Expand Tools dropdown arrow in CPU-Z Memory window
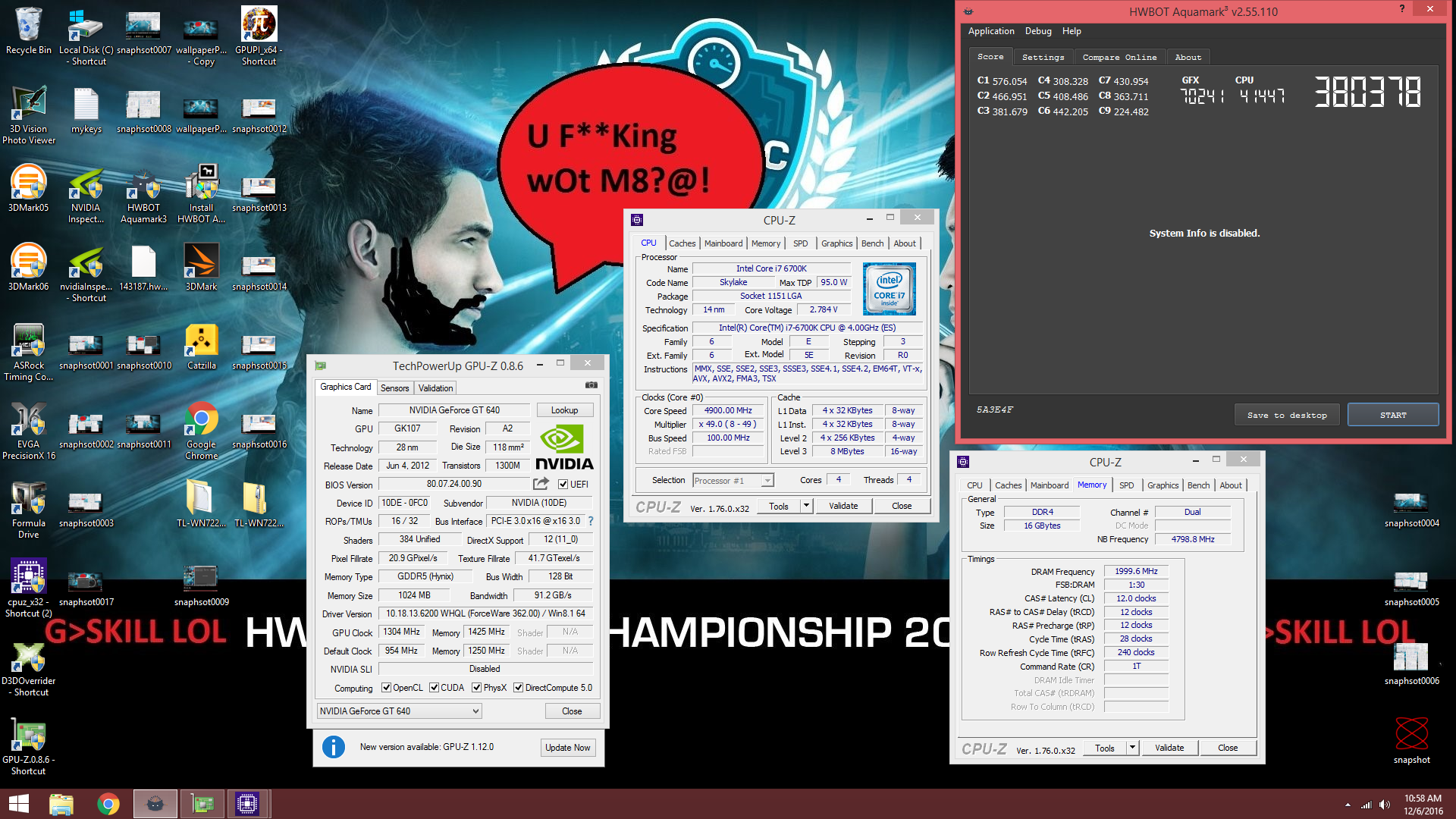 point(1132,748)
